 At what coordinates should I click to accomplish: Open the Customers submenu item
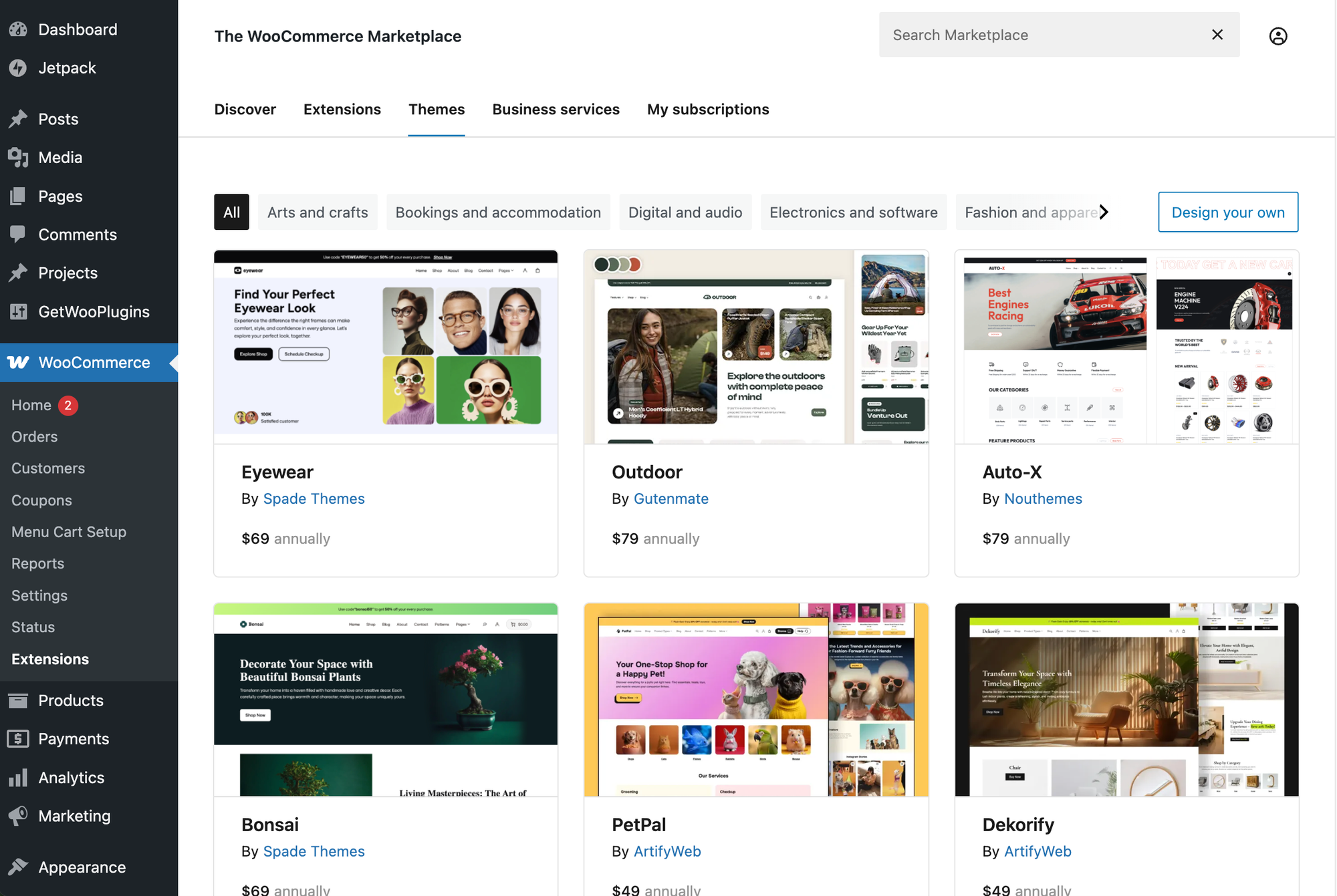pyautogui.click(x=48, y=468)
